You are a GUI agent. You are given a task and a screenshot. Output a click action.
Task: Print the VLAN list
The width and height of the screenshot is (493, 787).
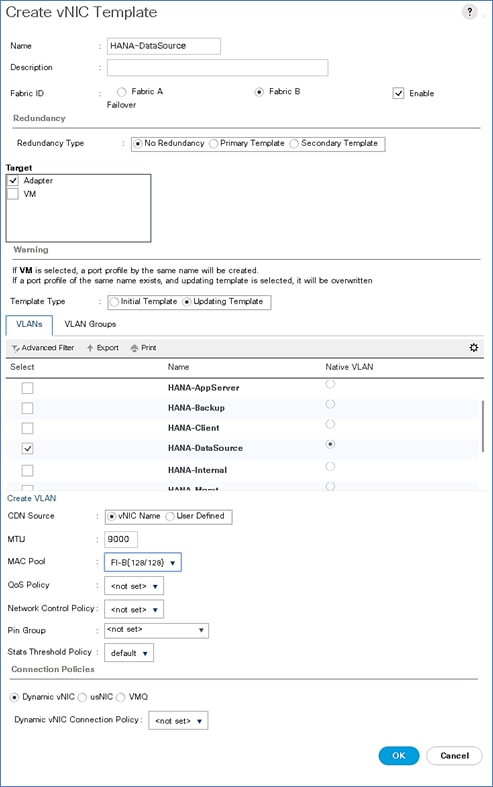tap(144, 348)
